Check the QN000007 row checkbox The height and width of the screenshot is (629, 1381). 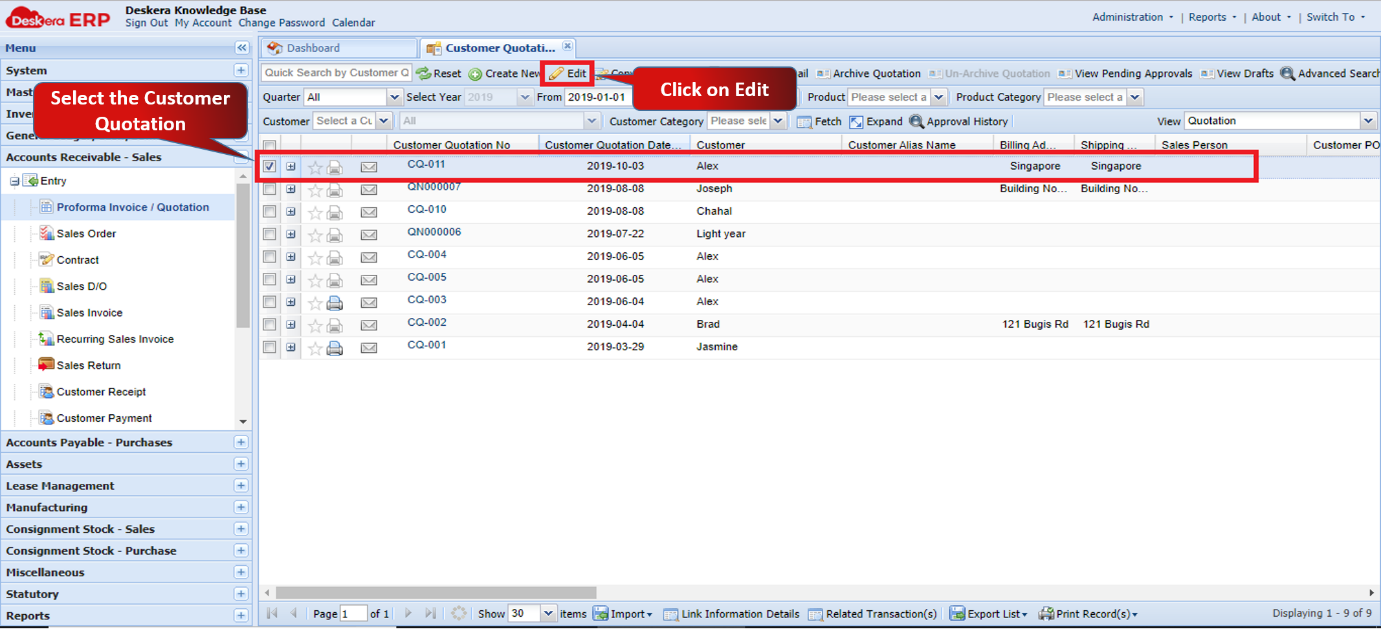point(270,189)
